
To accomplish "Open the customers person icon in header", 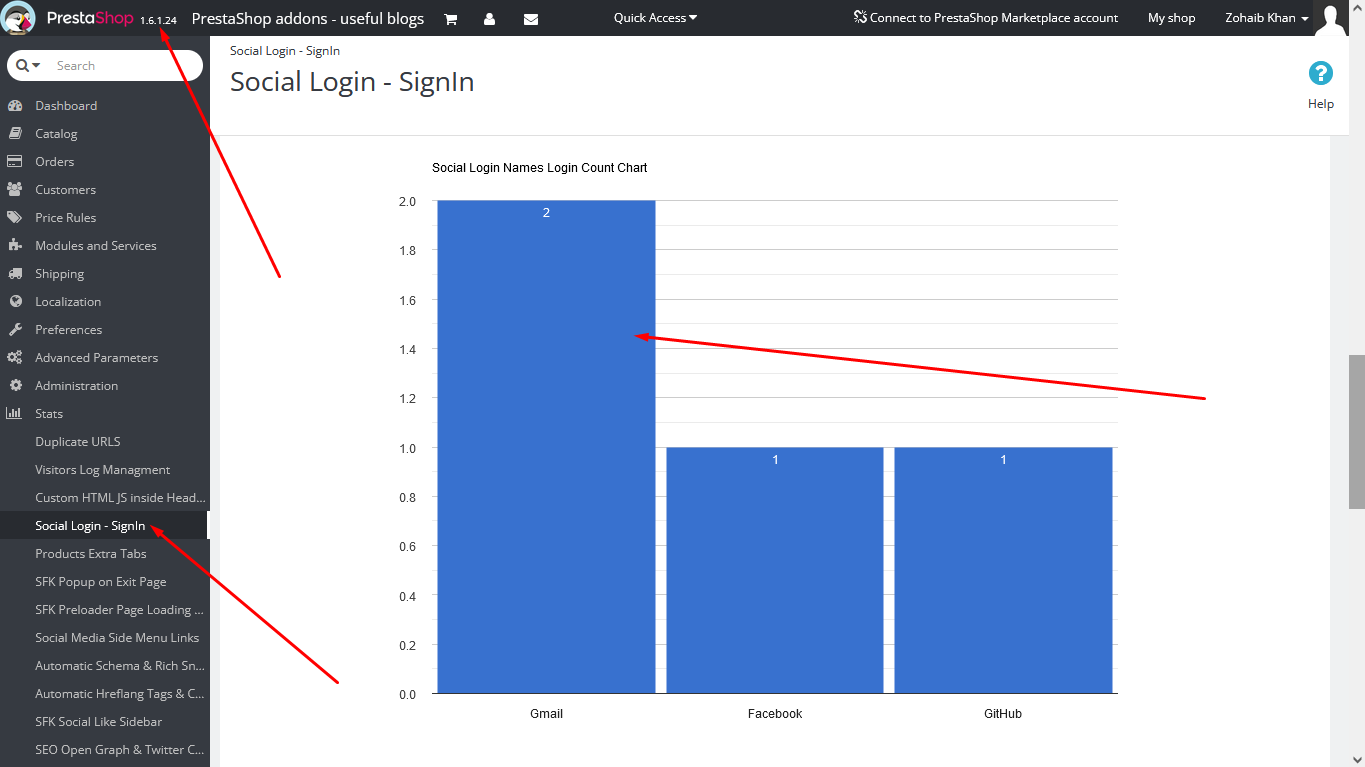I will pos(489,19).
